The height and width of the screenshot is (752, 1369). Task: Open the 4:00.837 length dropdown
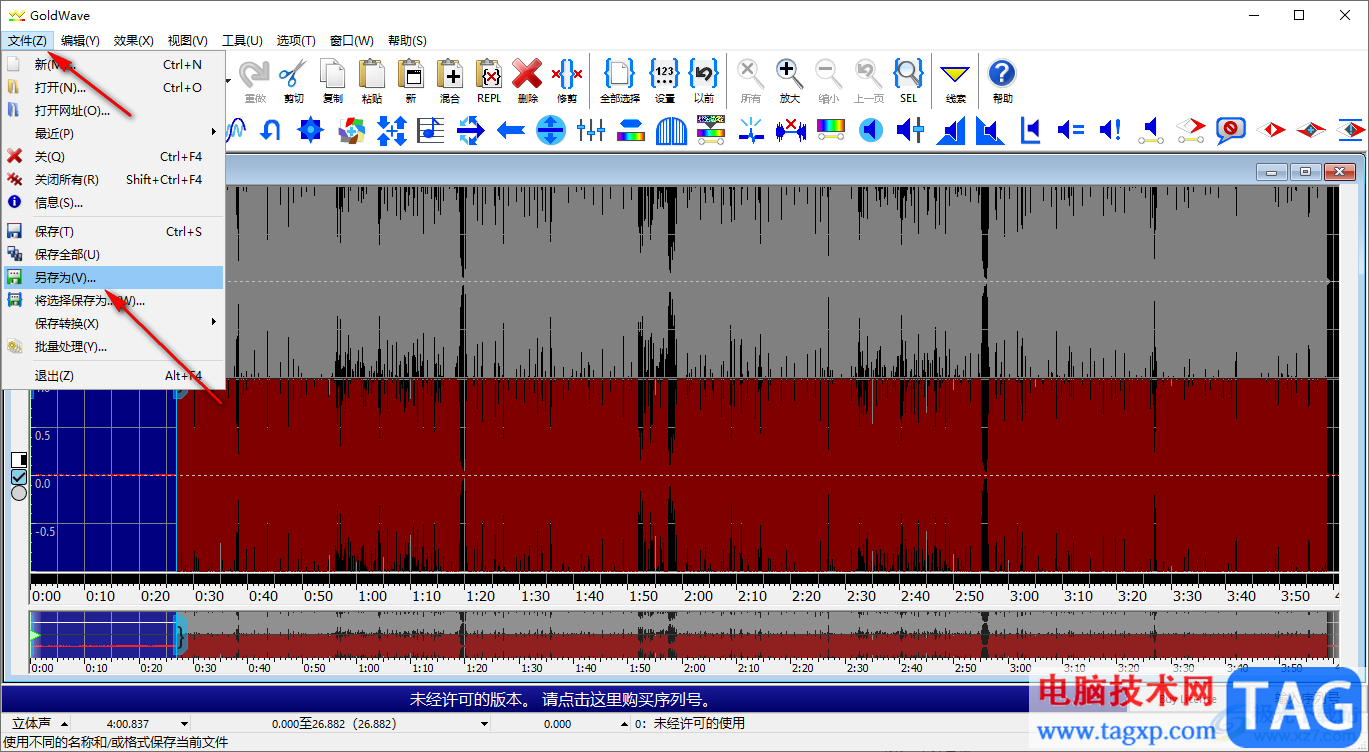coord(184,724)
